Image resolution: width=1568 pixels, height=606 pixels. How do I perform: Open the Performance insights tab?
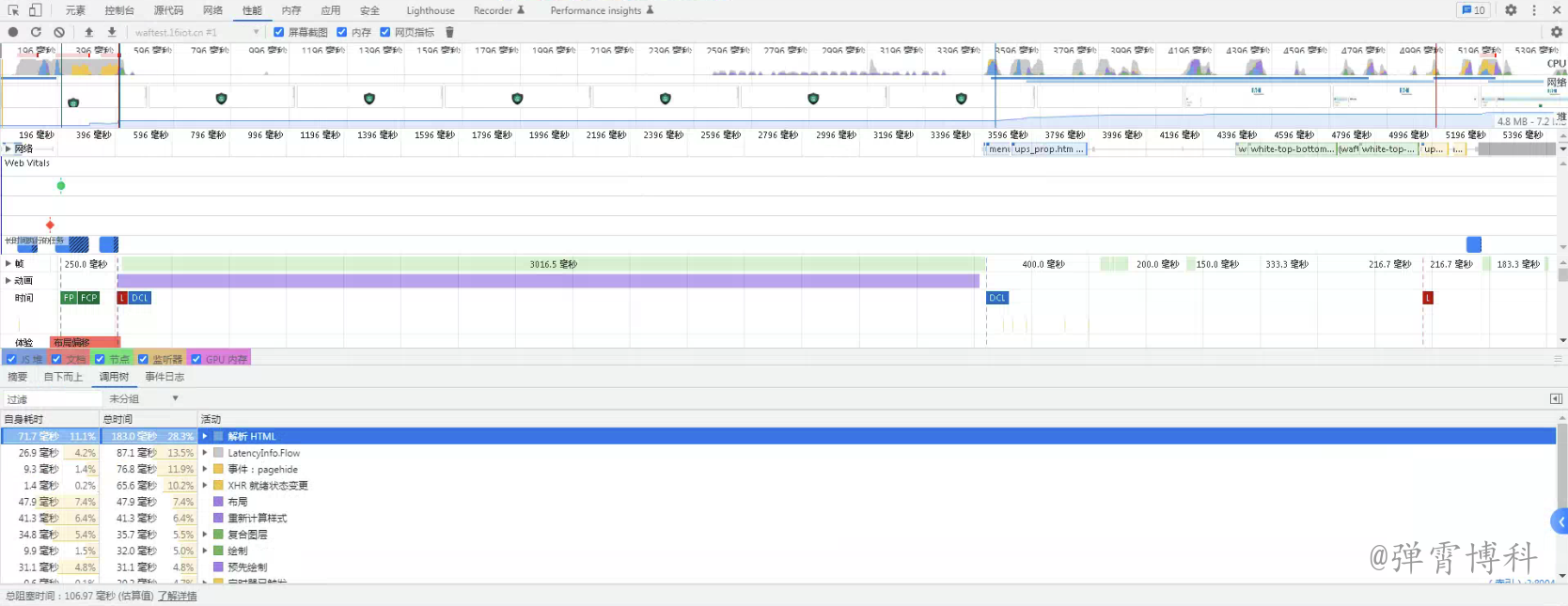pyautogui.click(x=602, y=10)
